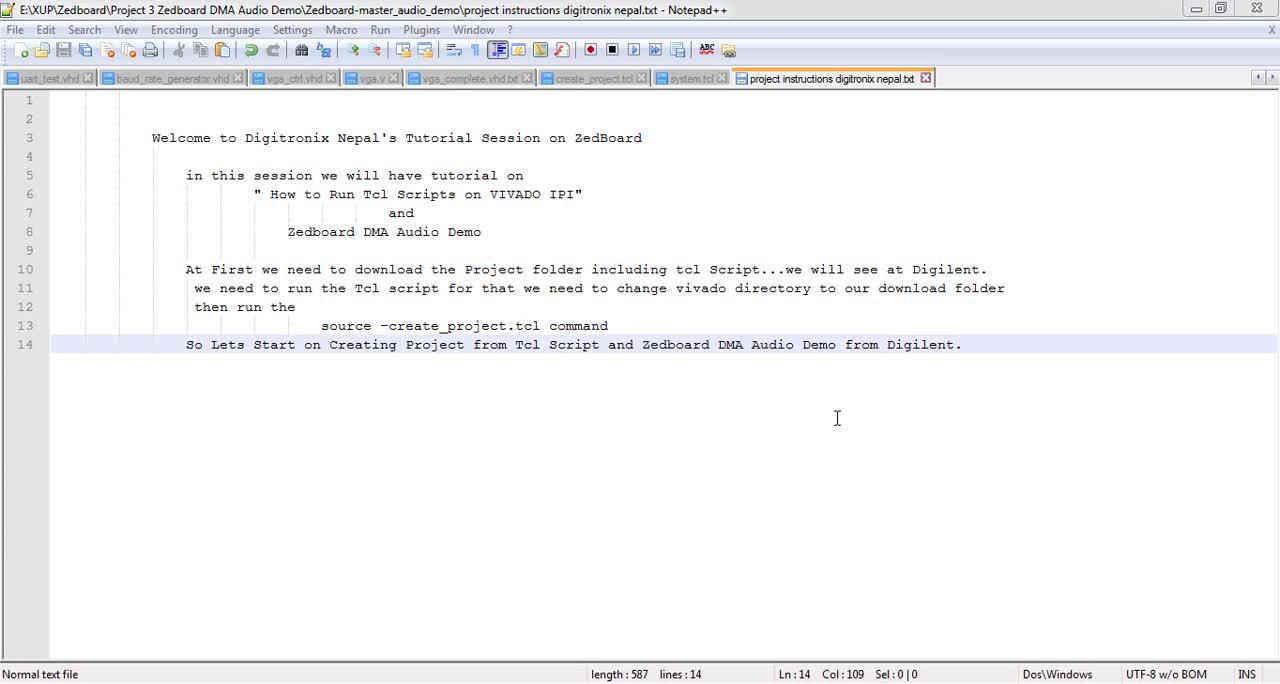Viewport: 1280px width, 684px height.
Task: Open the Language menu
Action: 235,30
